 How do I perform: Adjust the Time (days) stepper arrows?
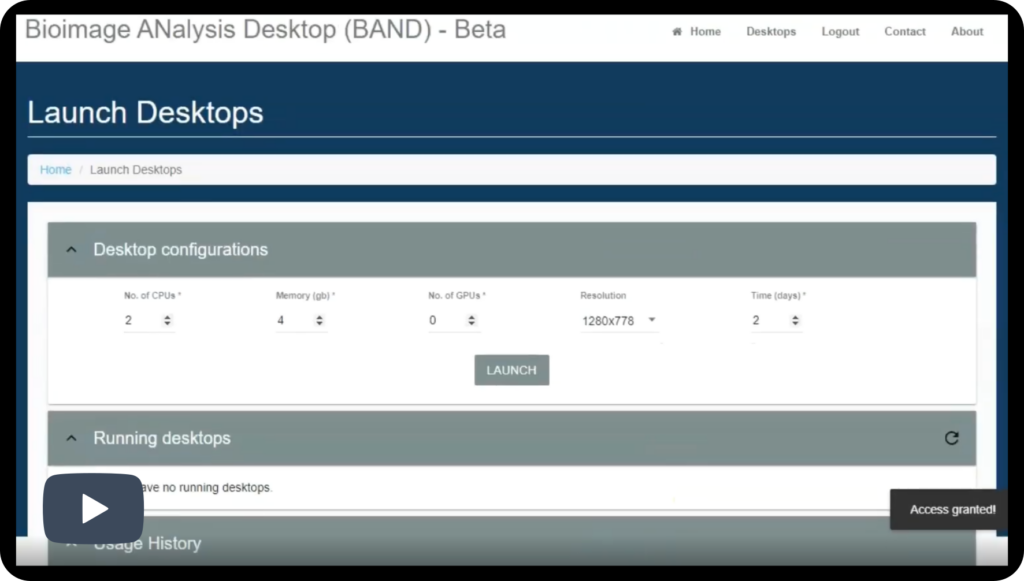tap(795, 321)
